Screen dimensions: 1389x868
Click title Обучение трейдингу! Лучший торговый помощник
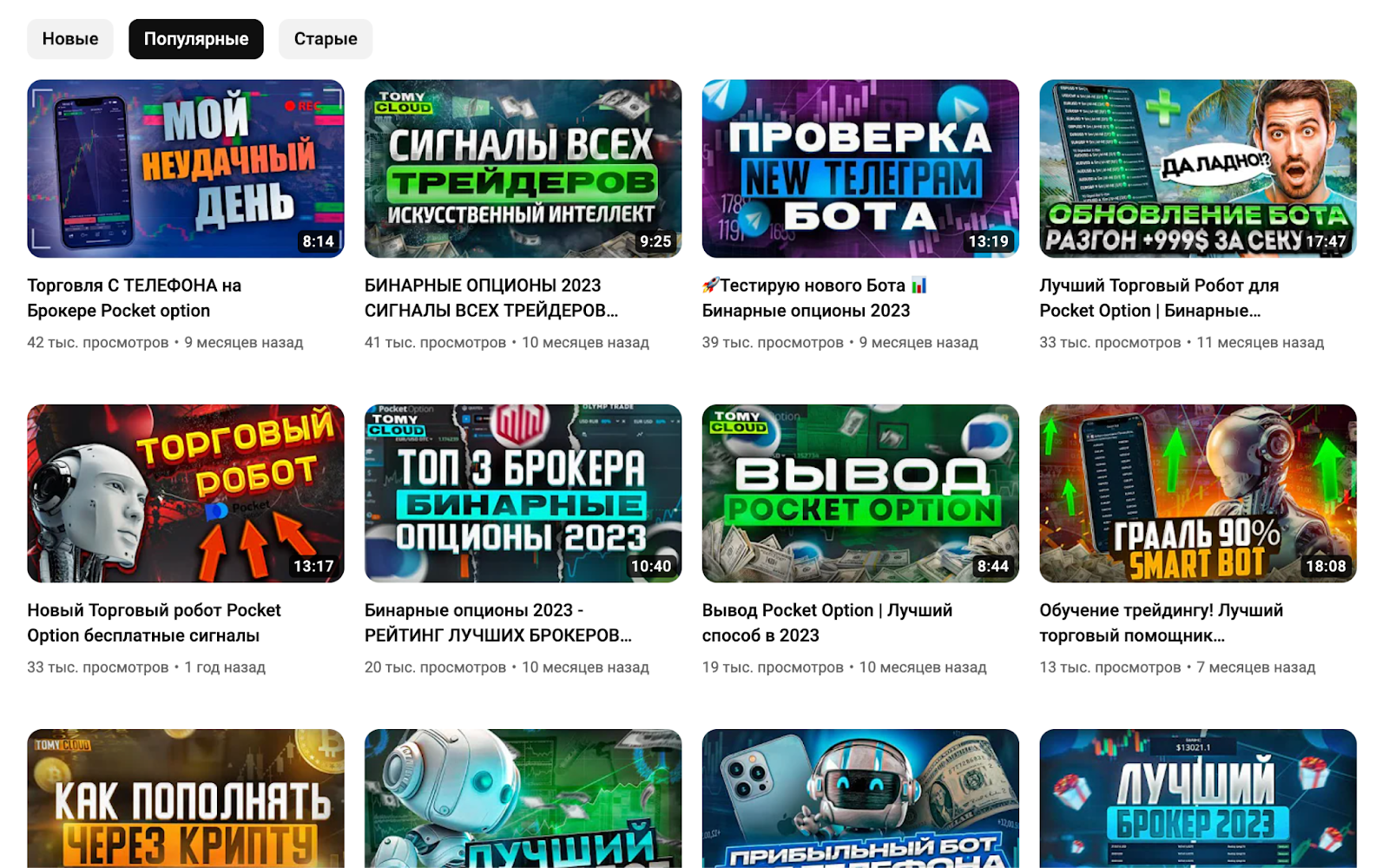tap(1162, 622)
